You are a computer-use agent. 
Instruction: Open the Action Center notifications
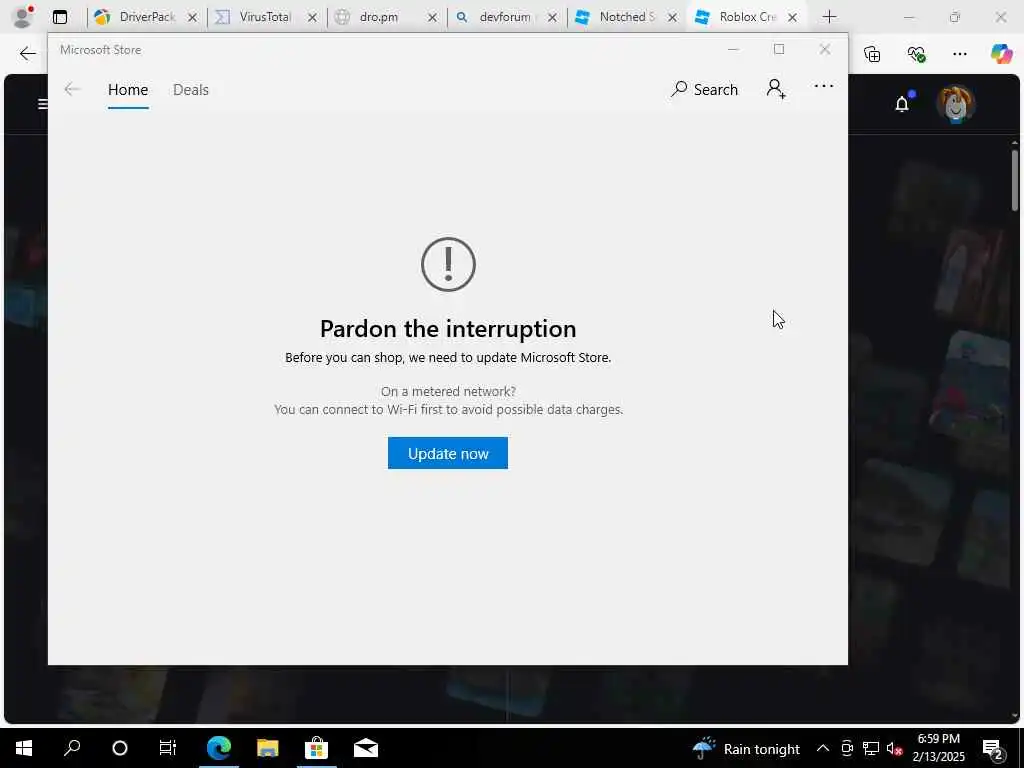[x=993, y=749]
